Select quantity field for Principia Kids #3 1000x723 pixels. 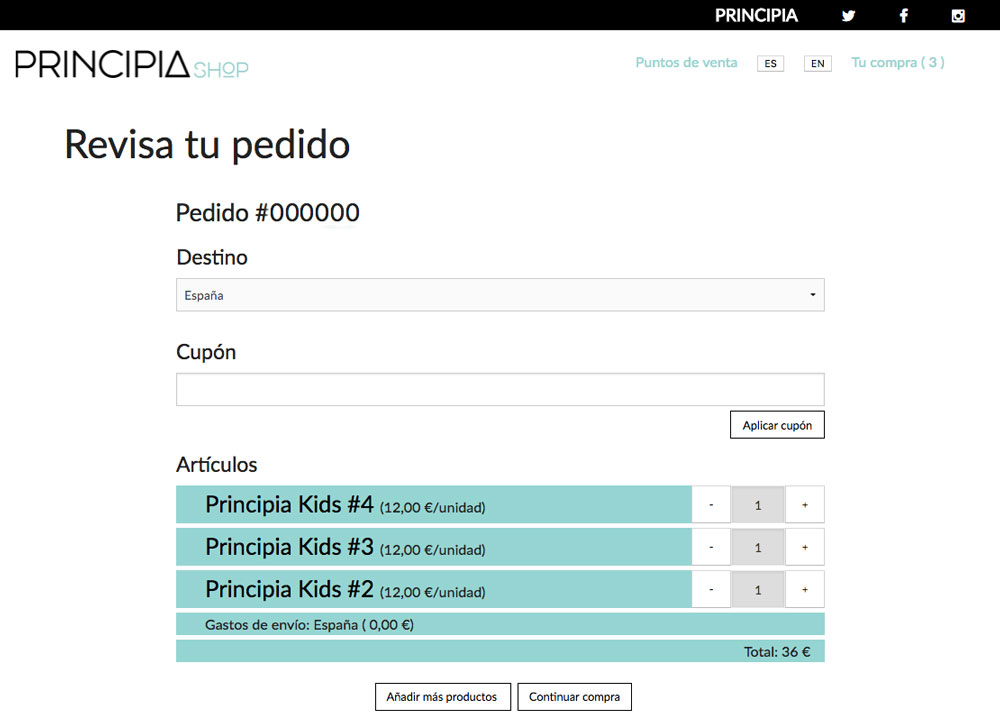coord(758,547)
